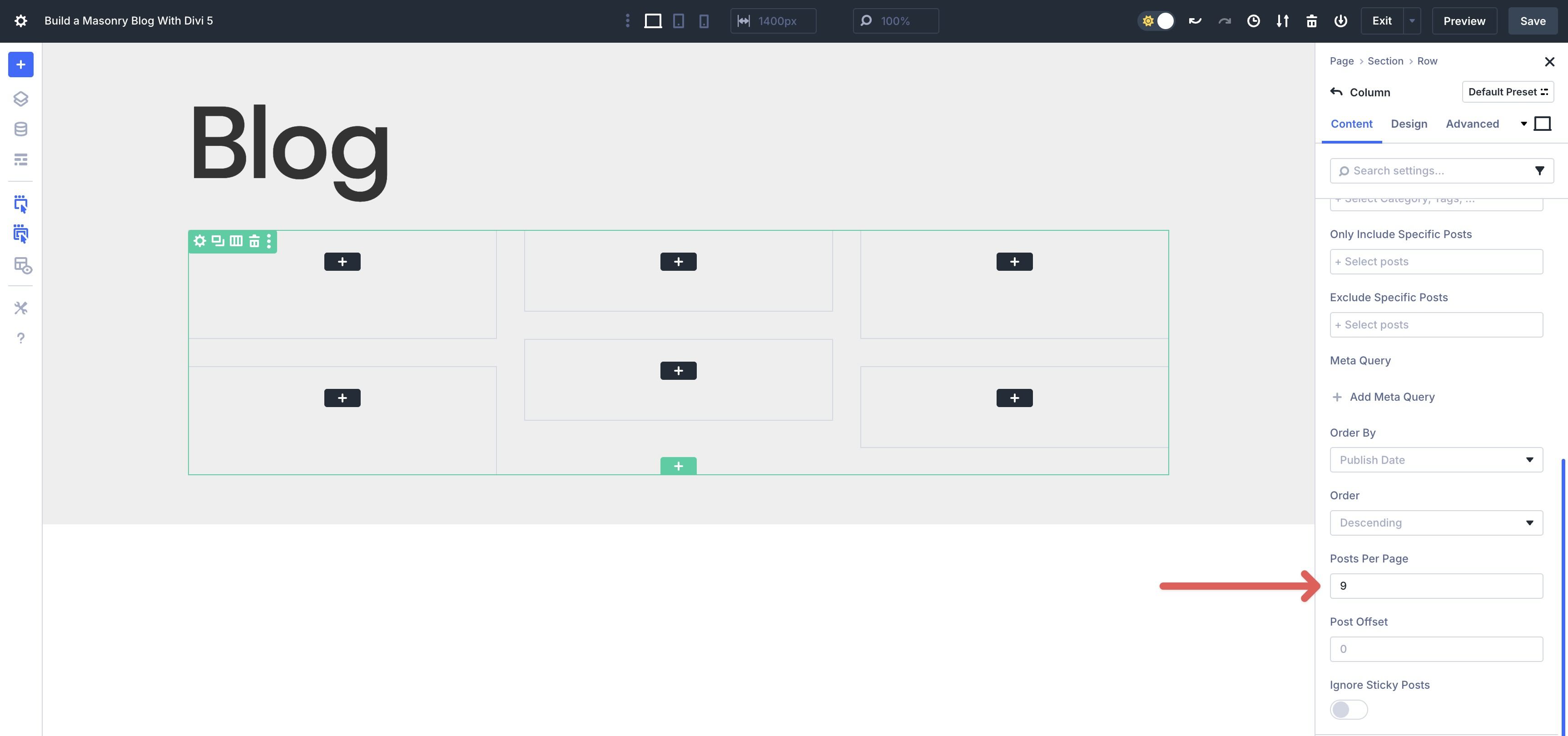Toggle light/dark mode switch
The width and height of the screenshot is (1568, 736).
tap(1156, 20)
